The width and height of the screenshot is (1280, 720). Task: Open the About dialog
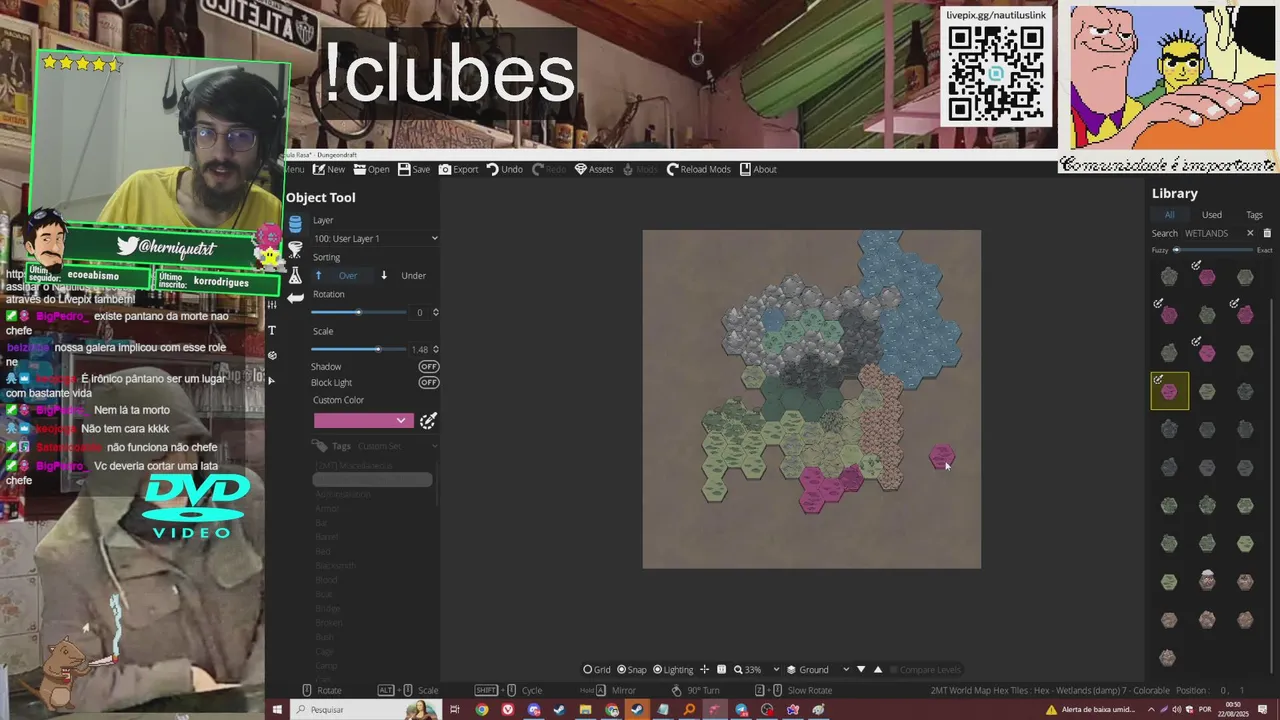[x=758, y=169]
